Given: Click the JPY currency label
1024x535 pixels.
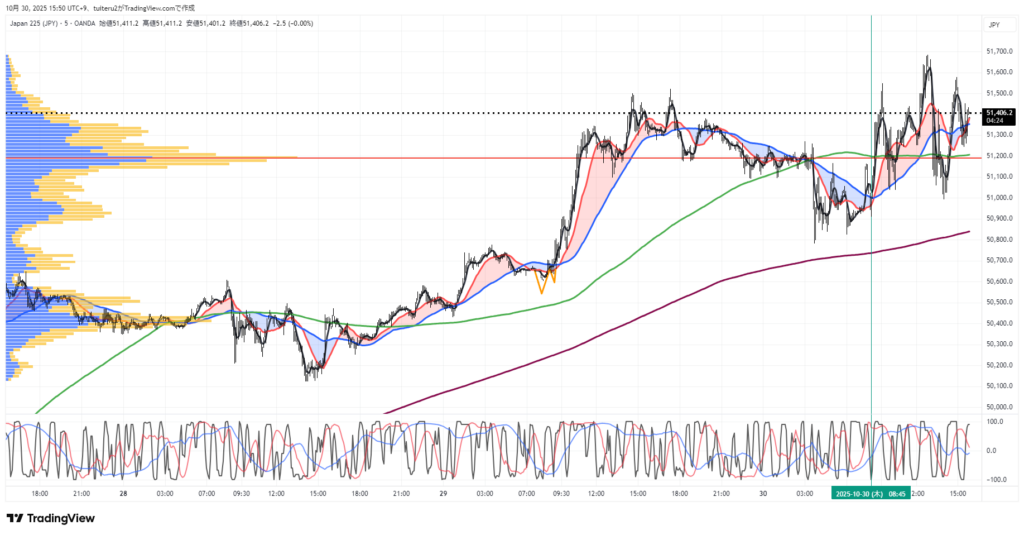Looking at the screenshot, I should (x=994, y=24).
